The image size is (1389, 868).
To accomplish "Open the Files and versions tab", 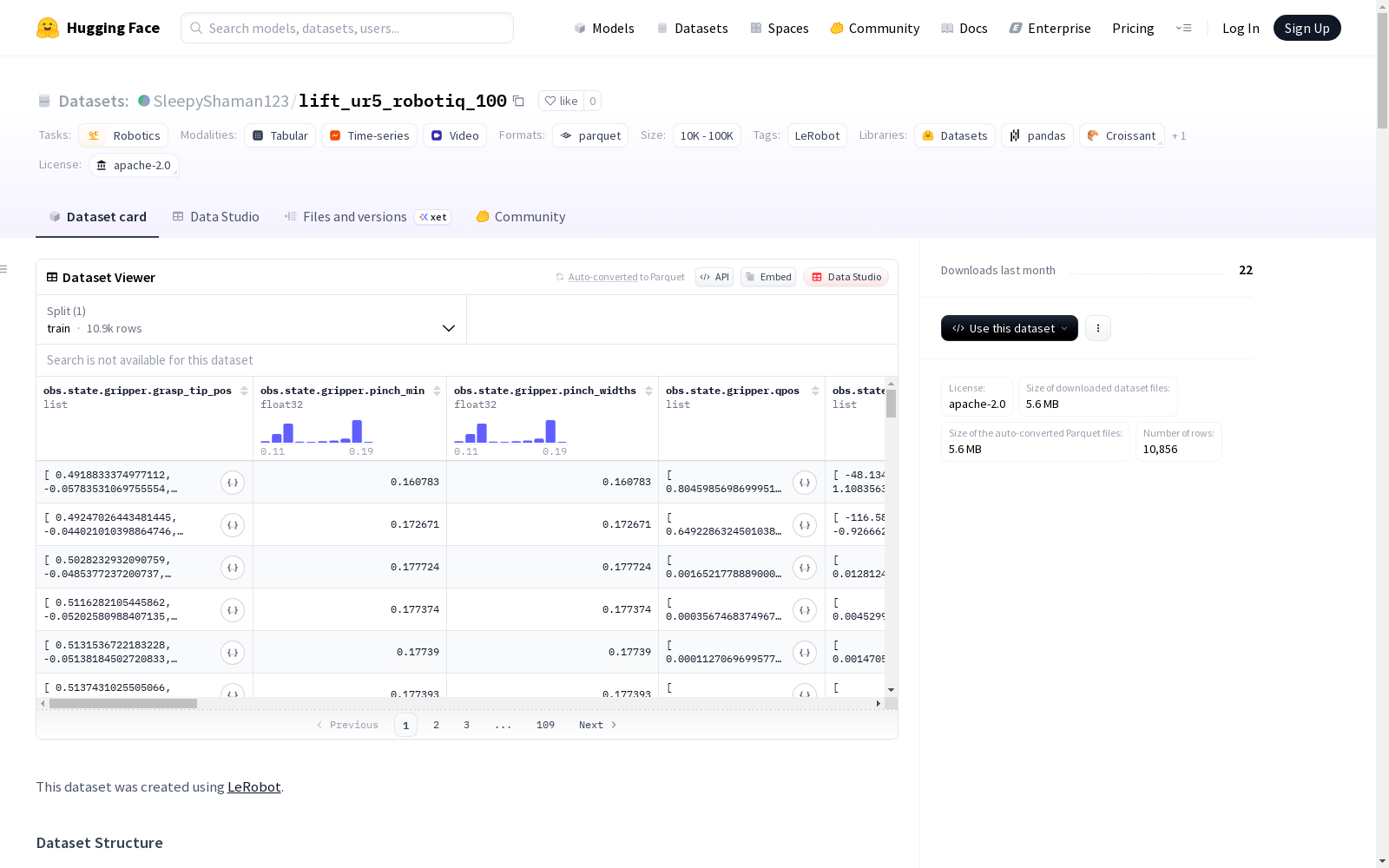I will (367, 217).
